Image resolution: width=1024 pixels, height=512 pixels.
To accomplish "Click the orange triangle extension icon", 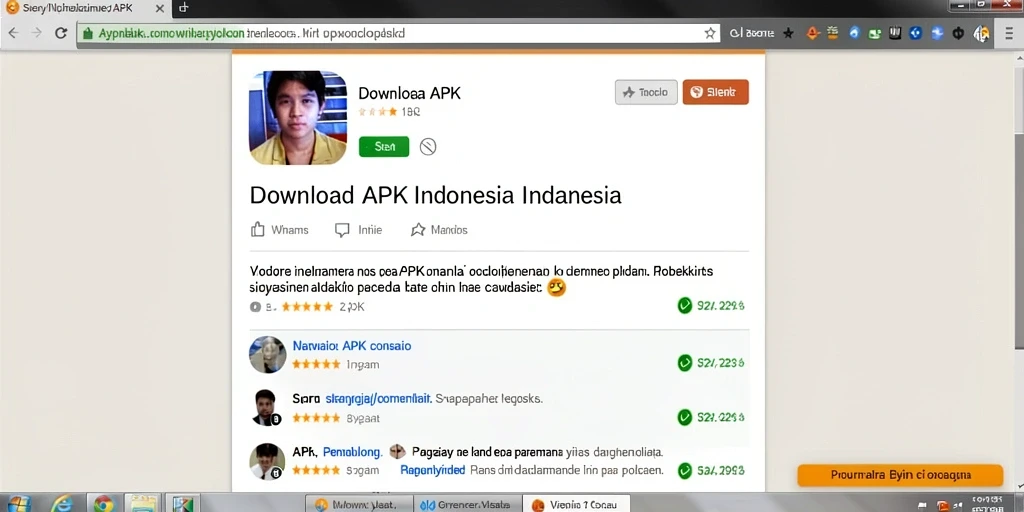I will [x=812, y=33].
